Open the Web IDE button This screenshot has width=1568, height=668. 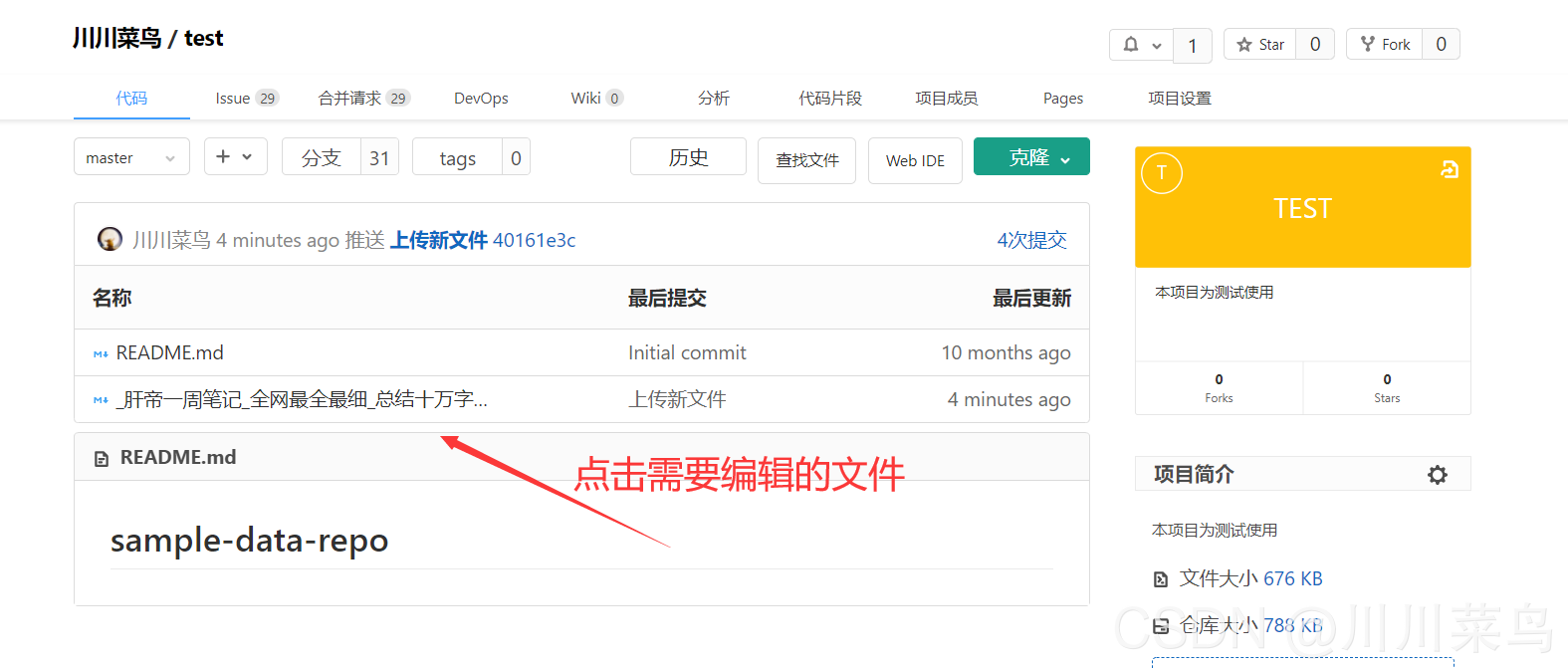pos(915,160)
